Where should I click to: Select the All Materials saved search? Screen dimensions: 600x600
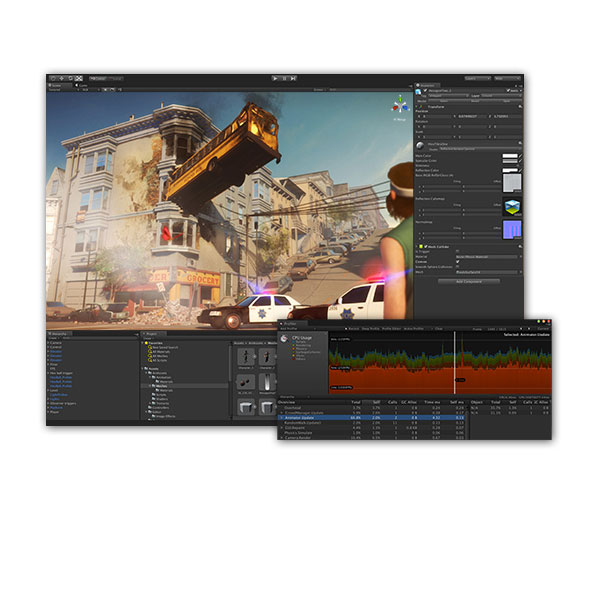(x=161, y=352)
